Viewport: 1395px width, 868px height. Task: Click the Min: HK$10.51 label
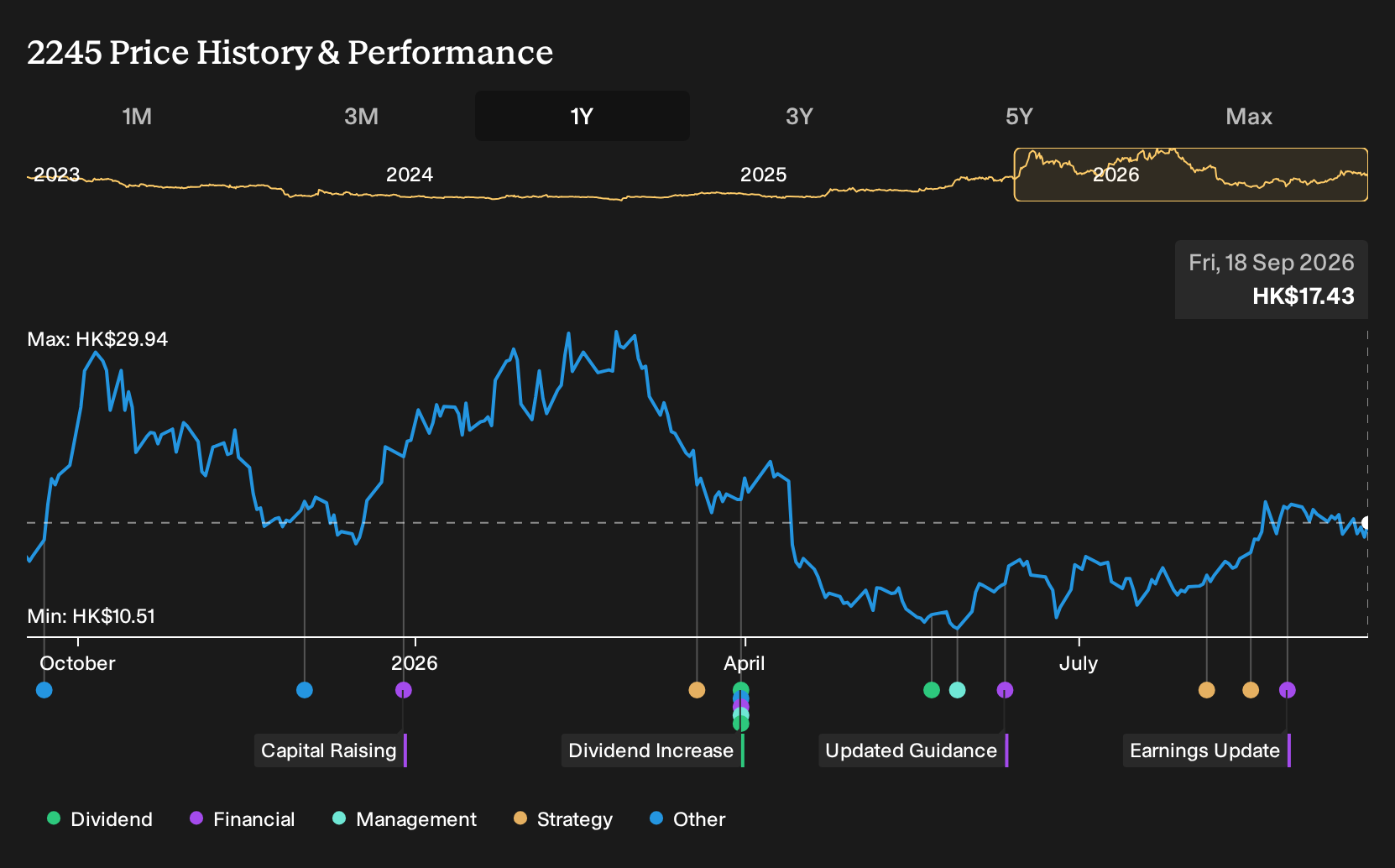[91, 616]
